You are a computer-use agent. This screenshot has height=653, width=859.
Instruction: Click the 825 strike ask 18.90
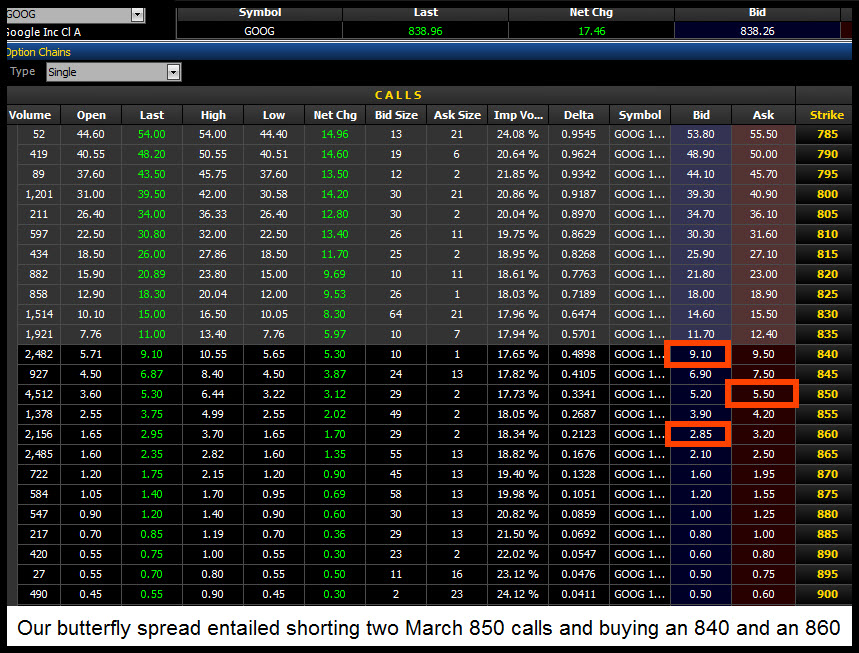763,294
